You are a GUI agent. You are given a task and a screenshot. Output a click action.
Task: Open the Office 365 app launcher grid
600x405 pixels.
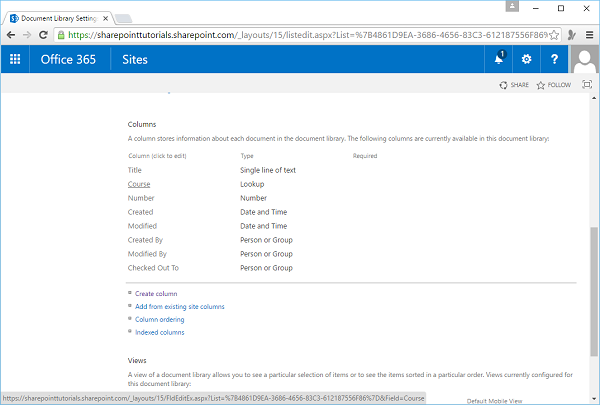15,59
